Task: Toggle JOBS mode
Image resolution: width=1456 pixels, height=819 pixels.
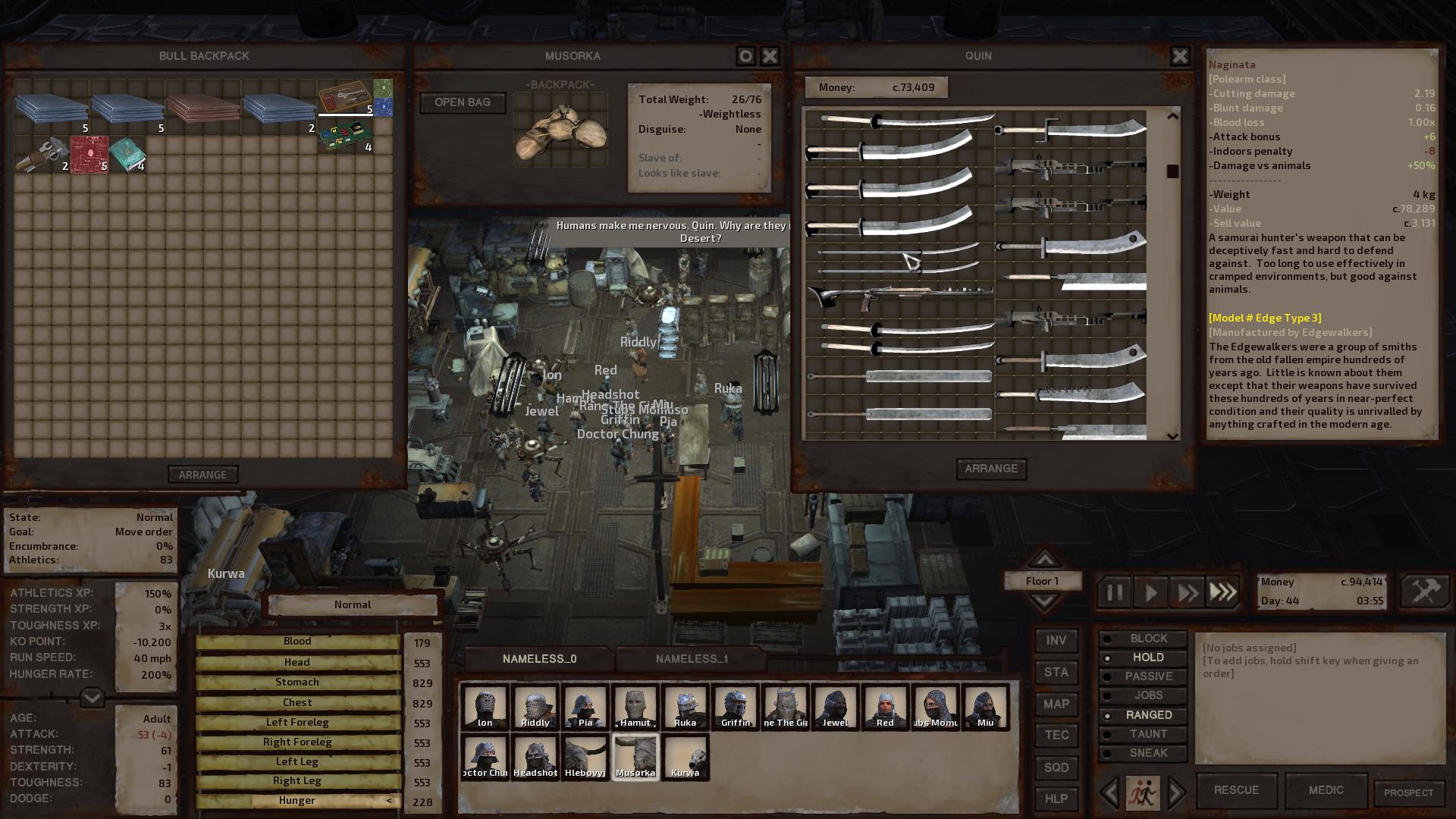Action: pos(1143,695)
